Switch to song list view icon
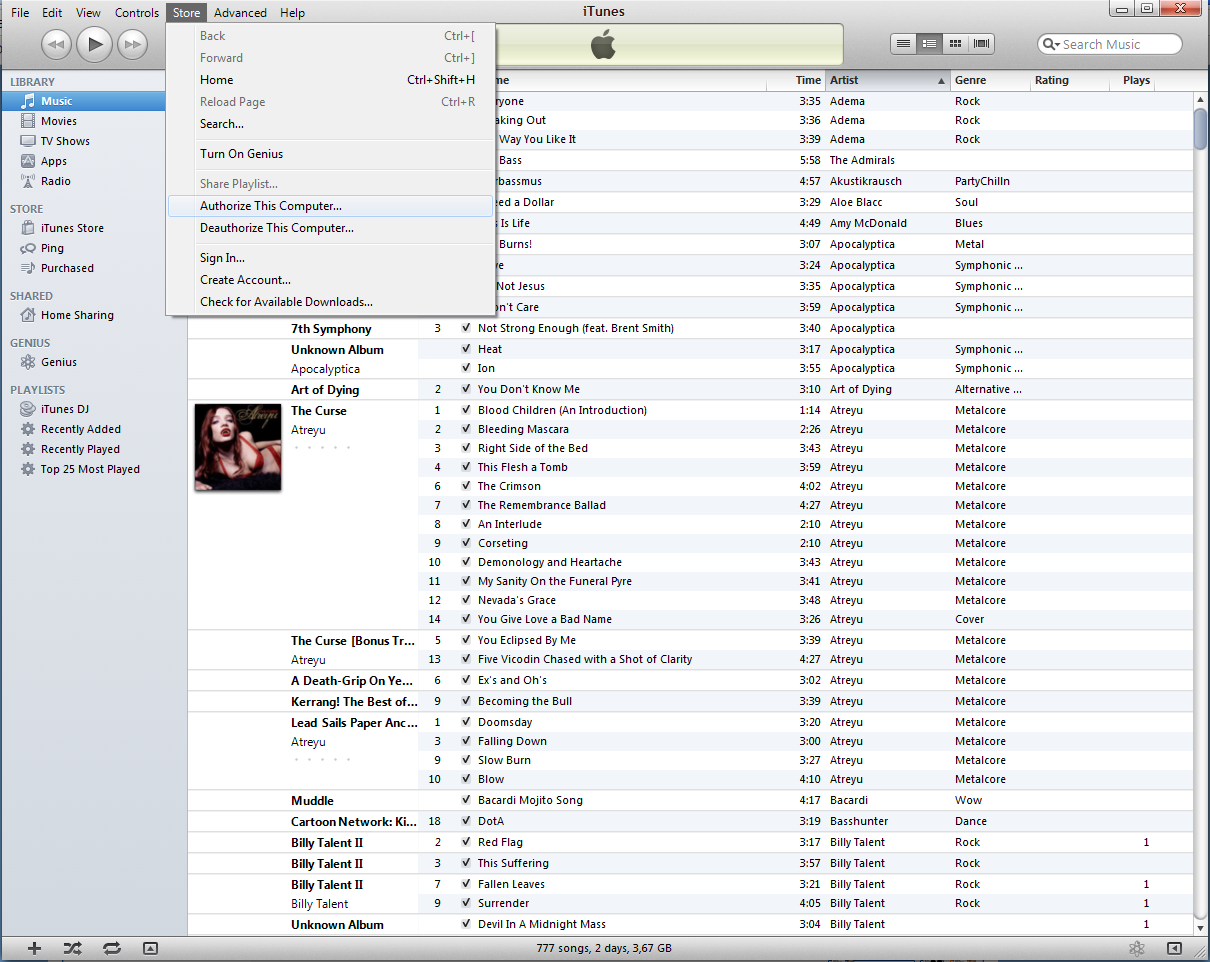1210x962 pixels. (x=904, y=44)
